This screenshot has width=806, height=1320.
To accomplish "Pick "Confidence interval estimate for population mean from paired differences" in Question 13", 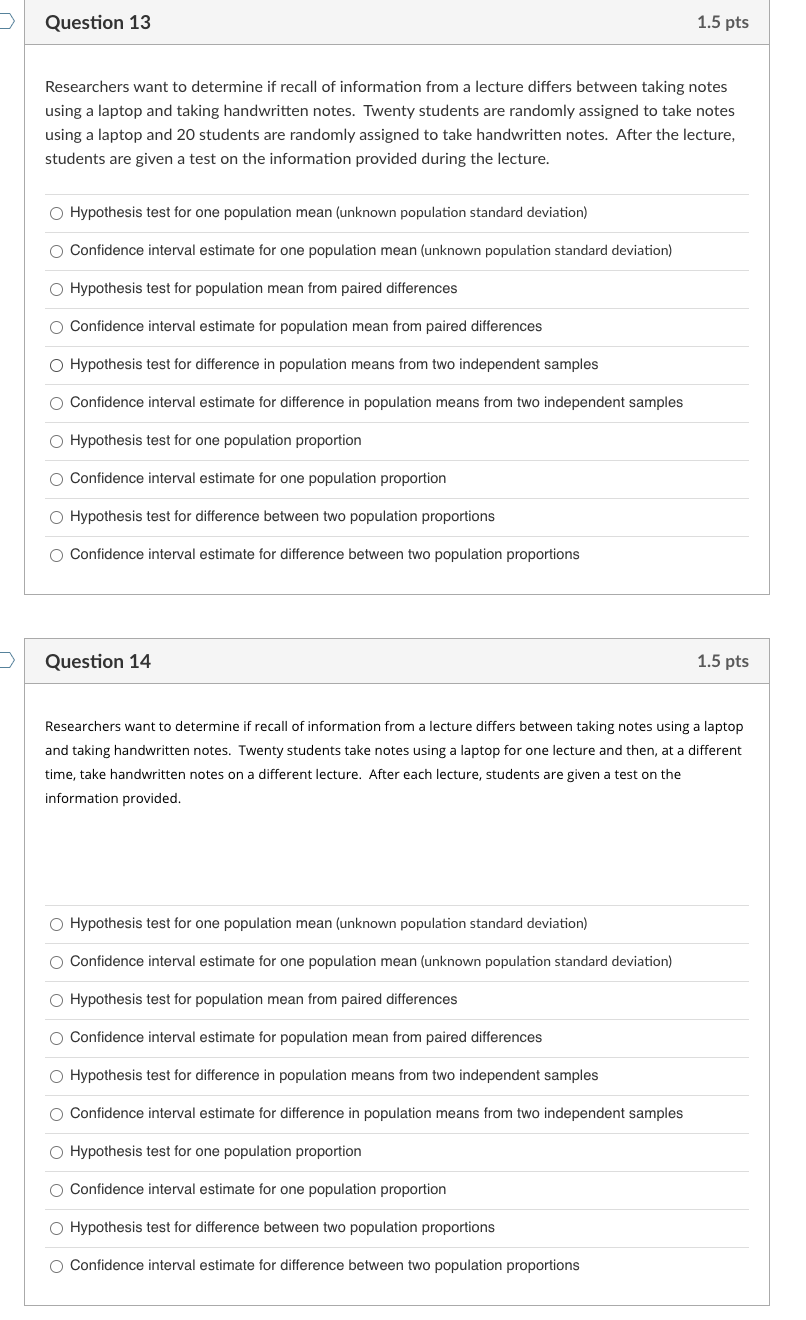I will [57, 326].
